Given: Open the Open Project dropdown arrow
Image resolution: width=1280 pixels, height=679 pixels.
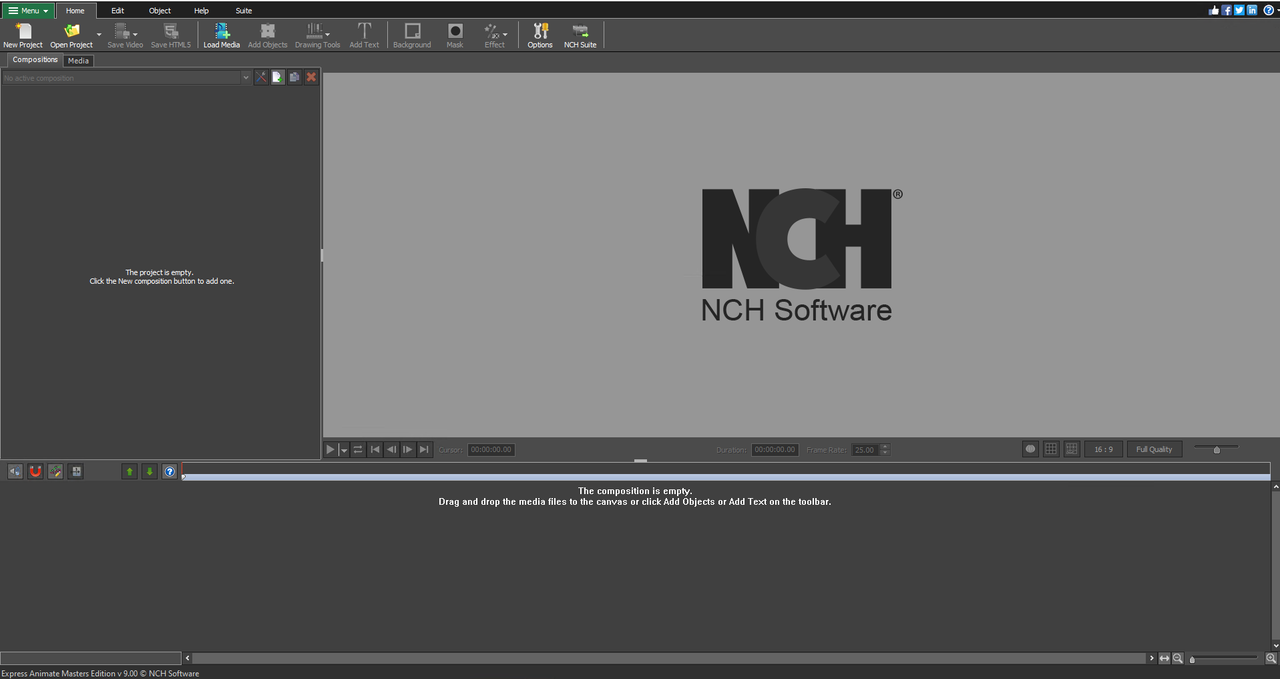Looking at the screenshot, I should [x=99, y=35].
